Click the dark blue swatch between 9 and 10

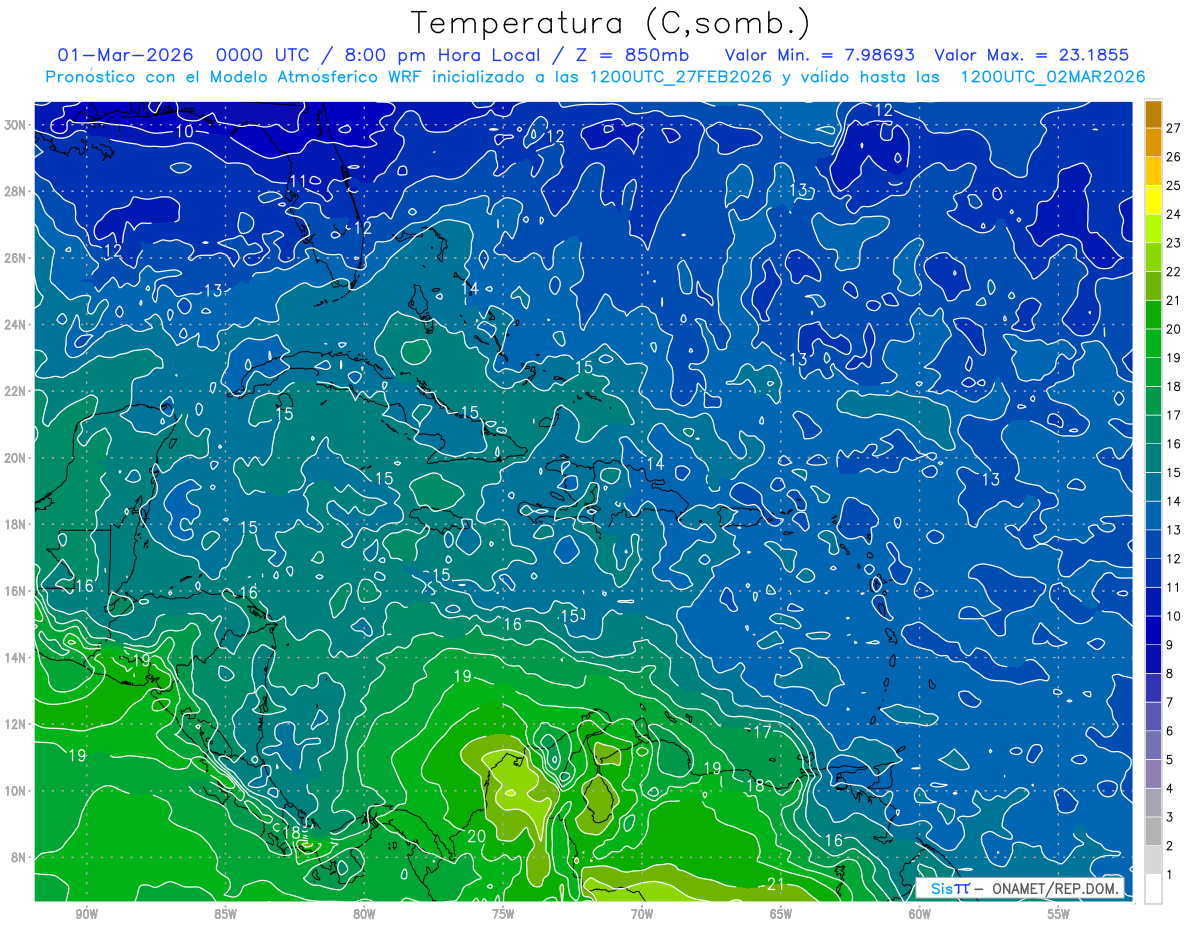point(1153,630)
